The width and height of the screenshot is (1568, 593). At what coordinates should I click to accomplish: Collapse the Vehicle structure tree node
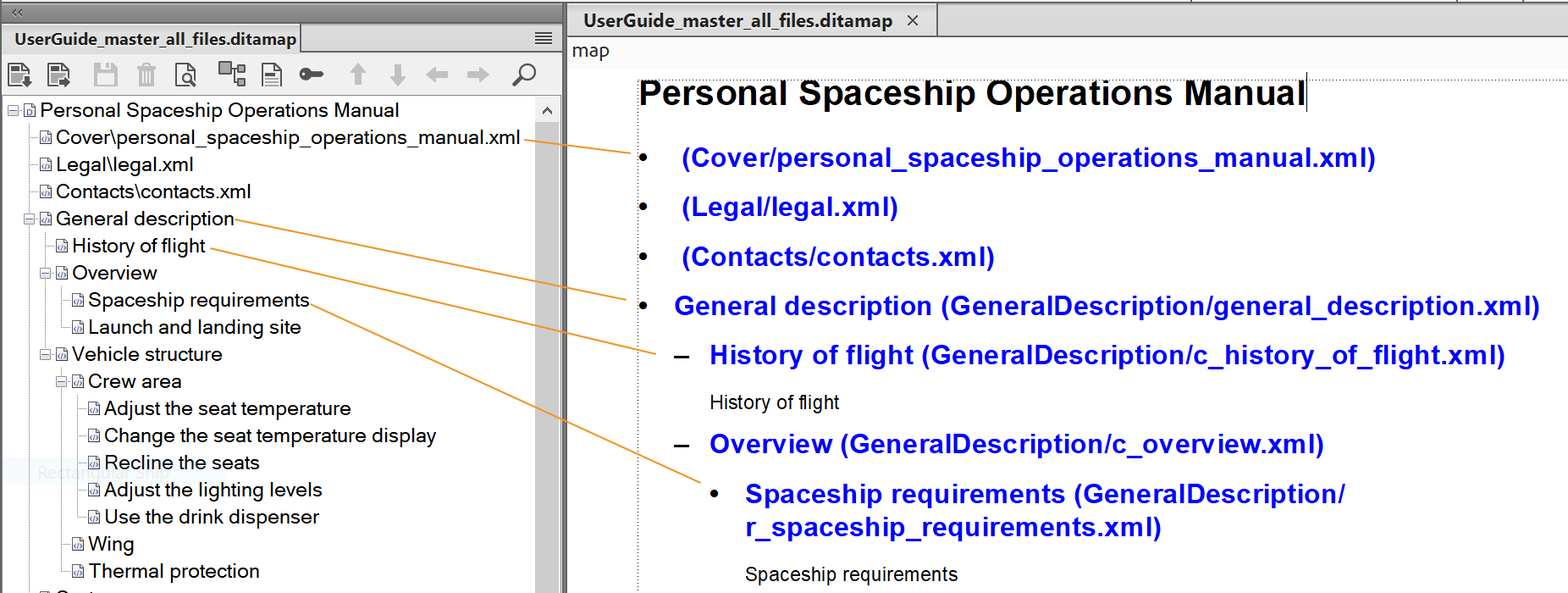46,355
